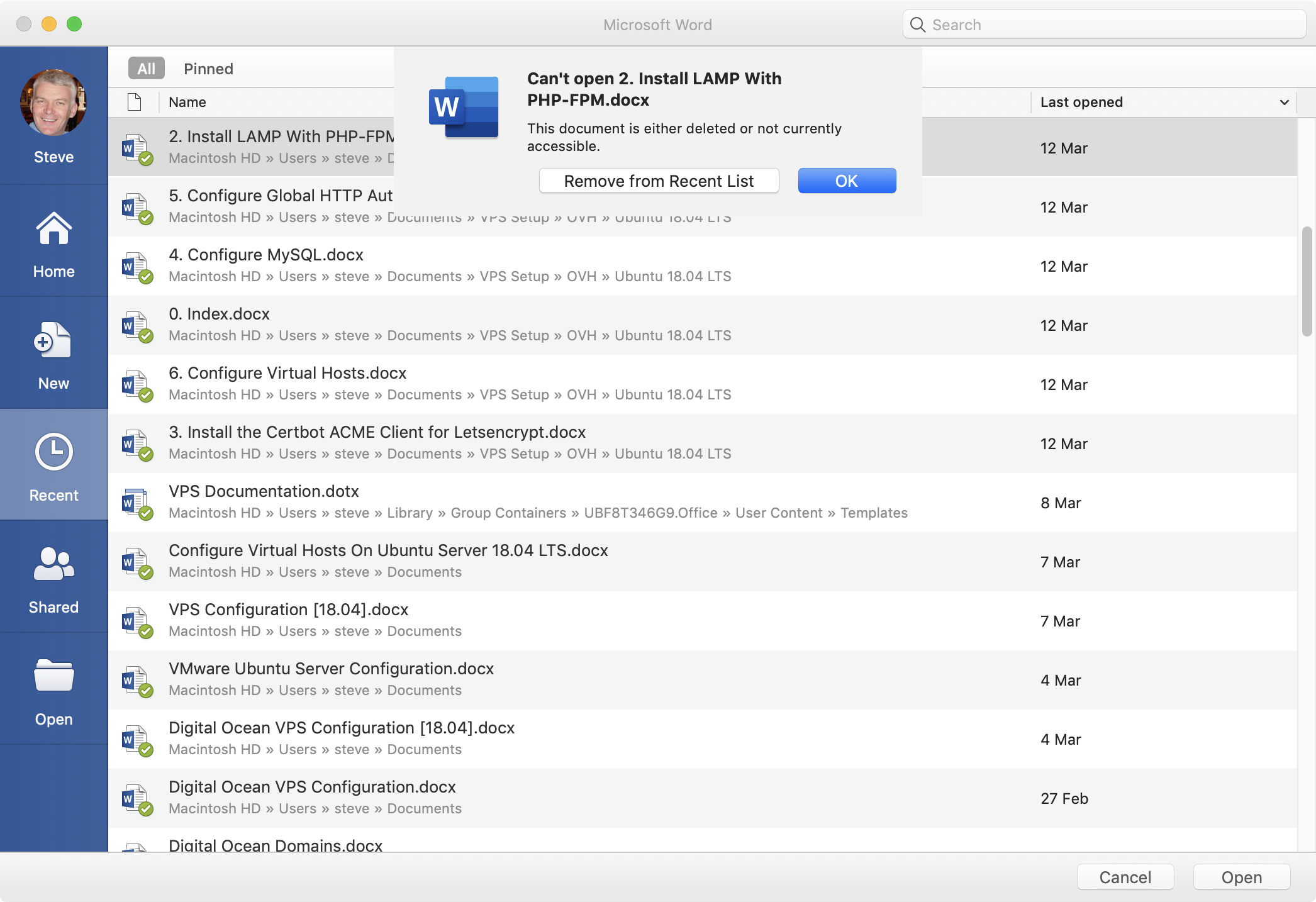Viewport: 1316px width, 902px height.
Task: Open the Shared people icon
Action: click(x=53, y=564)
